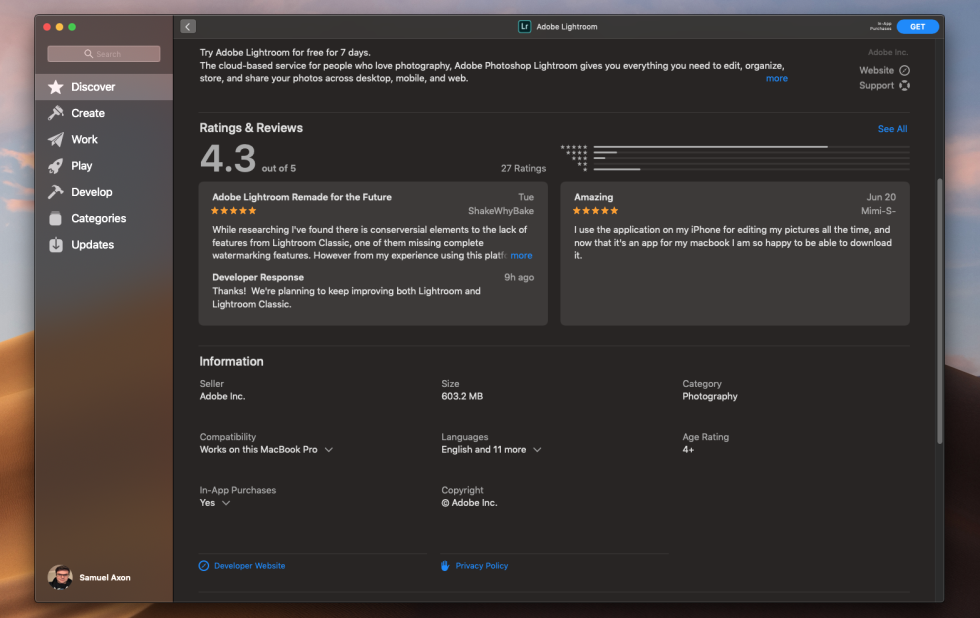Open Adobe's Website via the compass icon
Image resolution: width=980 pixels, height=618 pixels.
(905, 70)
